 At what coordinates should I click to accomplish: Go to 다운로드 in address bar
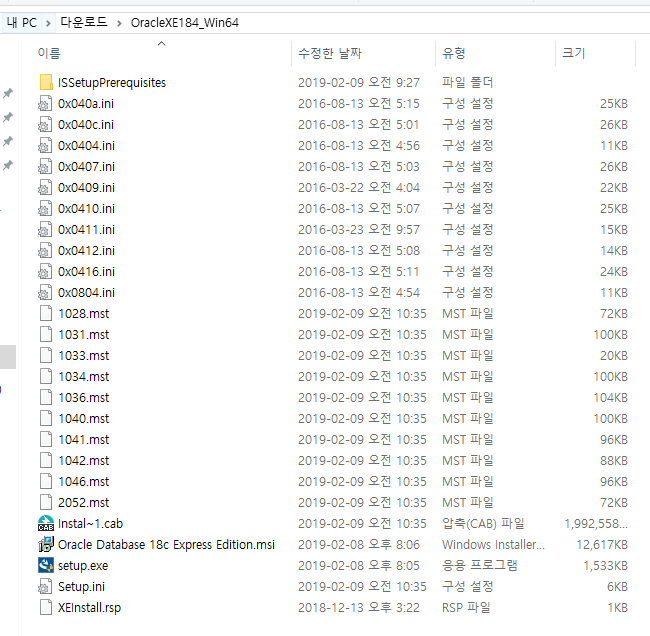point(84,22)
